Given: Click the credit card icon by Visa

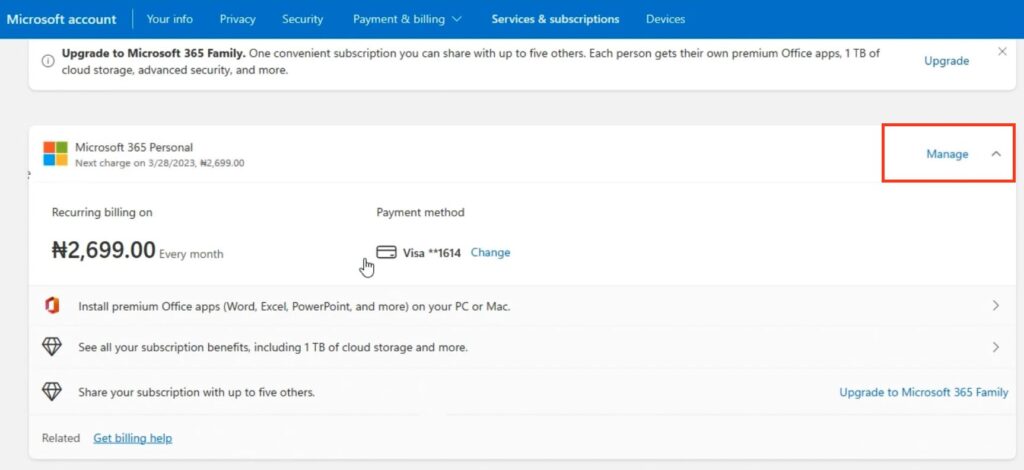Looking at the screenshot, I should pyautogui.click(x=387, y=252).
